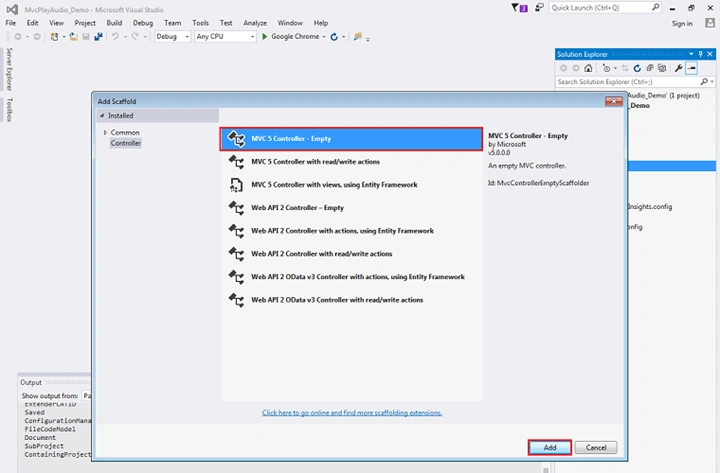Click the Navigate Forward toolbar icon
The height and width of the screenshot is (473, 720).
pyautogui.click(x=37, y=37)
